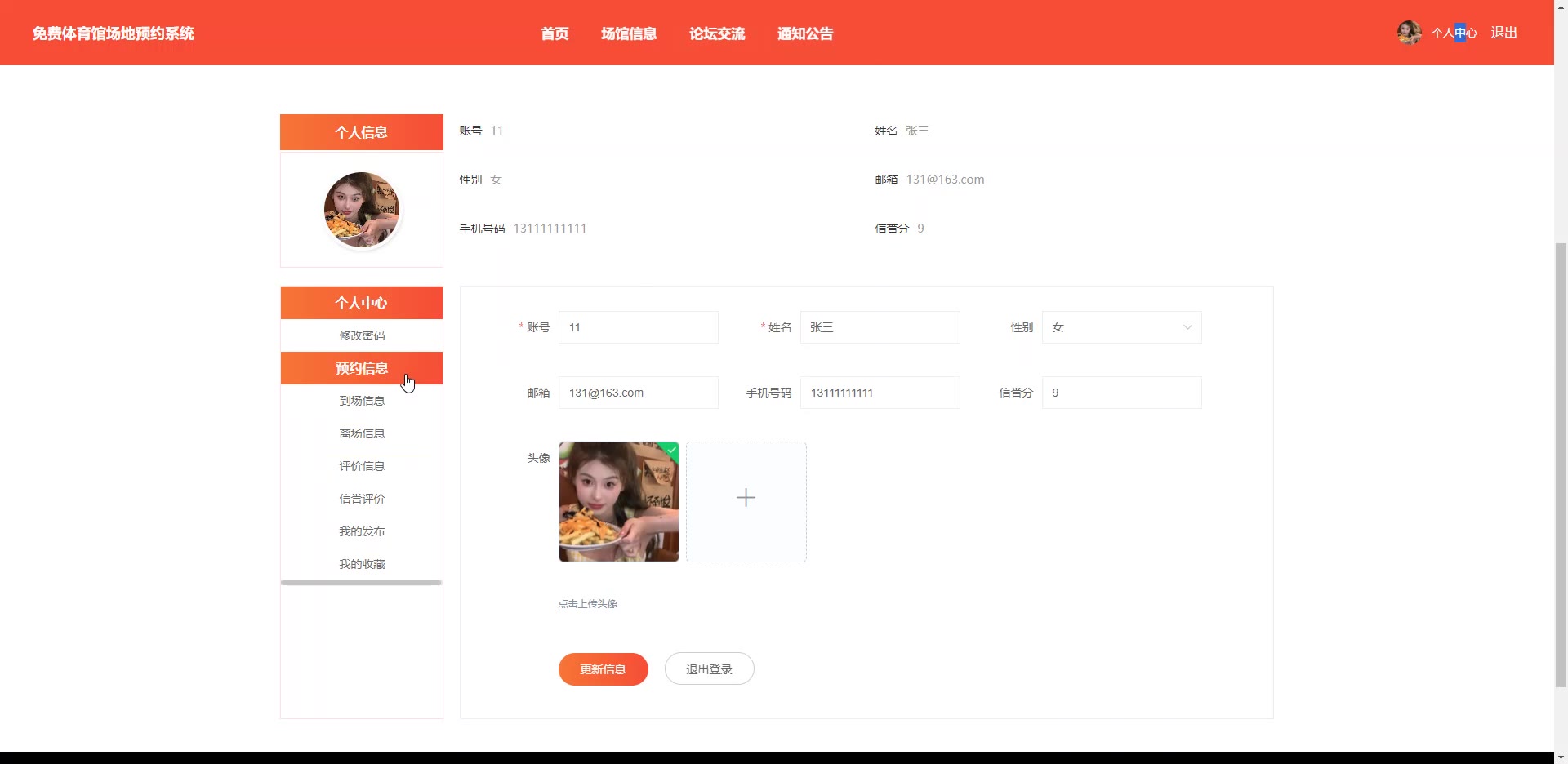
Task: Open 我的收藏 in the sidebar
Action: (x=362, y=564)
